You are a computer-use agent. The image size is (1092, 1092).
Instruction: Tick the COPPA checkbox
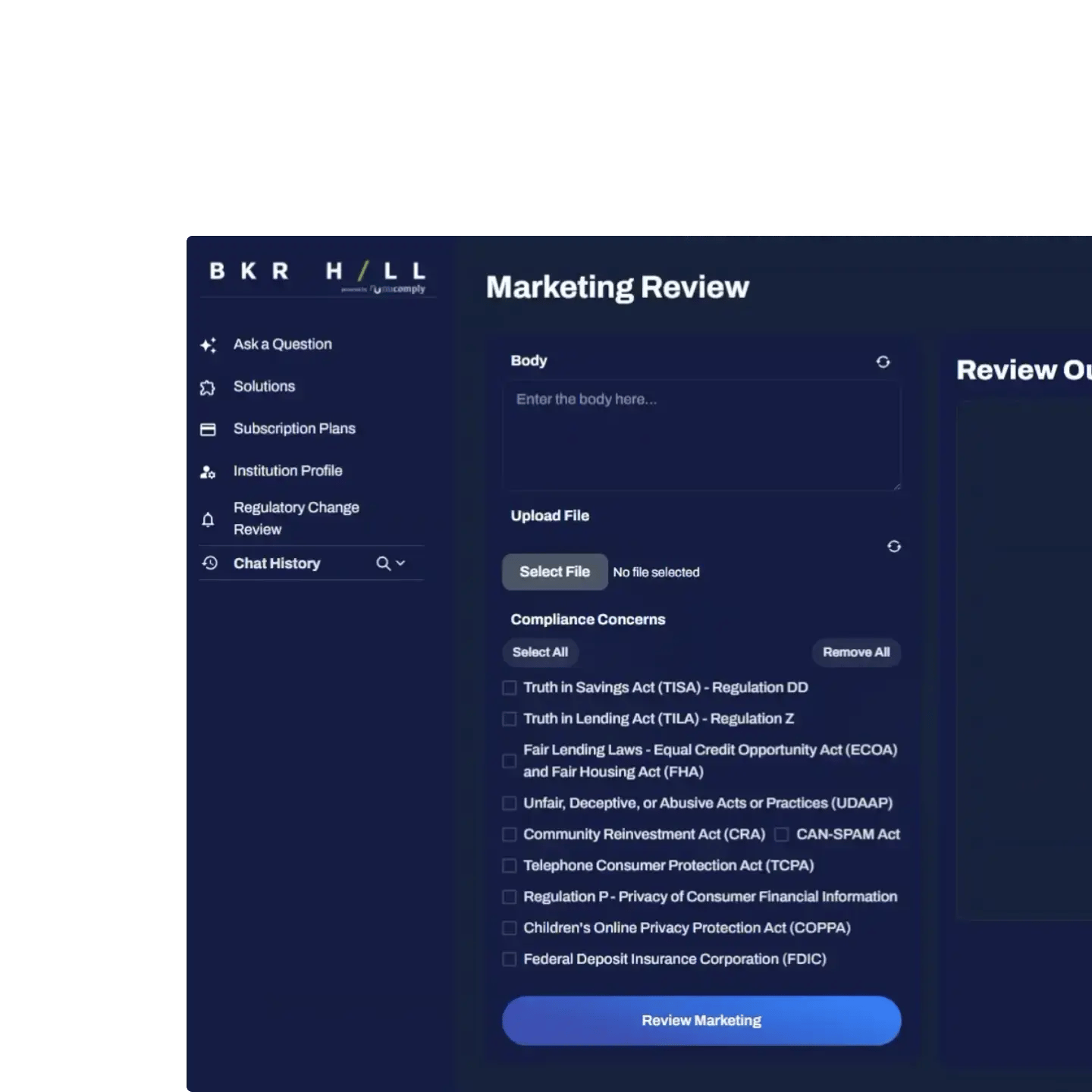pos(509,927)
